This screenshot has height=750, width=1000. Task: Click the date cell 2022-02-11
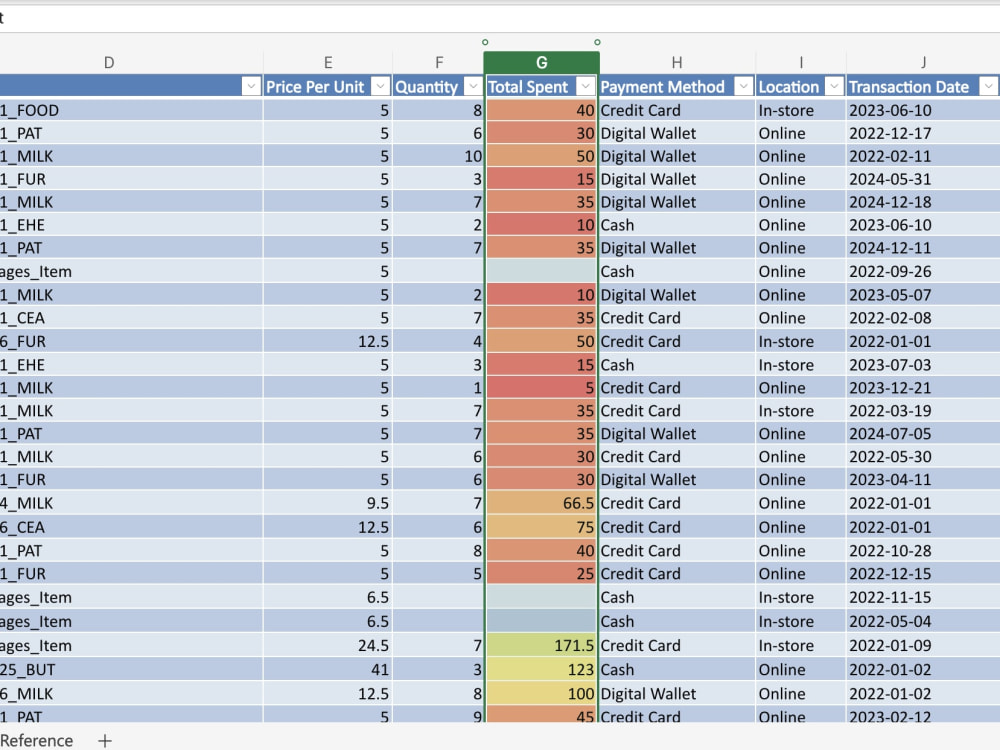pyautogui.click(x=923, y=156)
